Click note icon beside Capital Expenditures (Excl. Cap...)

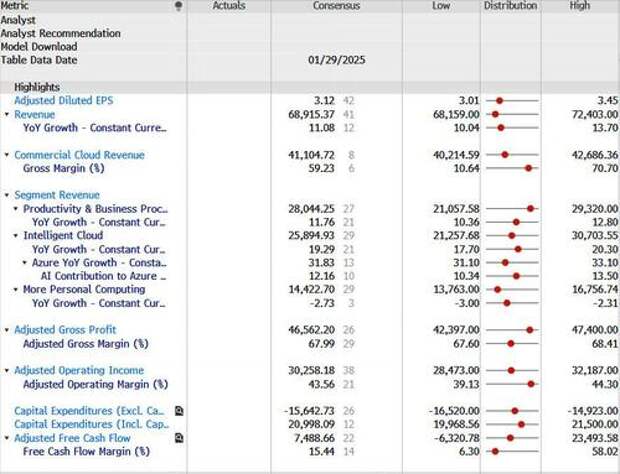click(178, 411)
